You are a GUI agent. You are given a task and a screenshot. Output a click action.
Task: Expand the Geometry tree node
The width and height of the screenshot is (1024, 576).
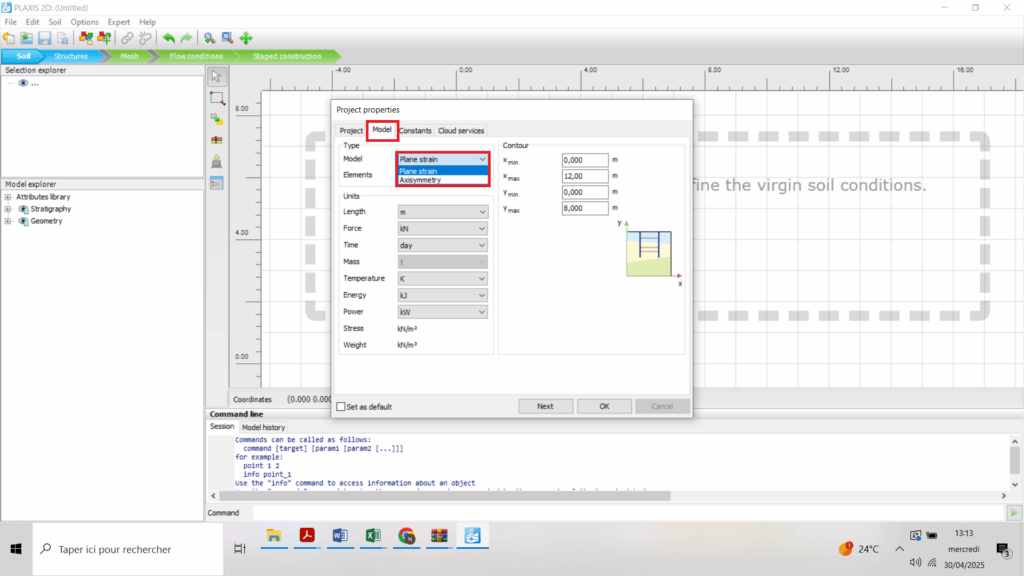click(x=8, y=221)
